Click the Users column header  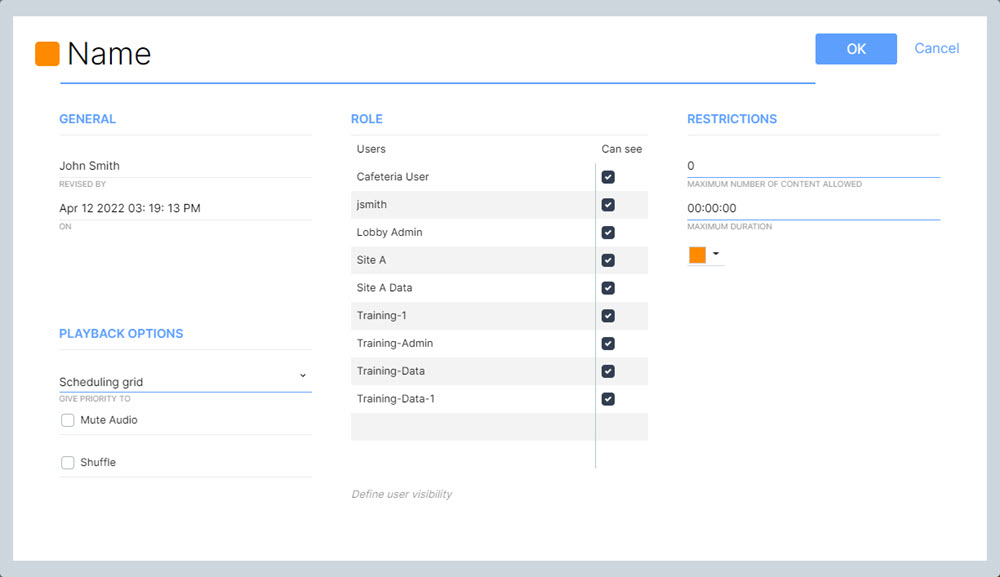[x=371, y=149]
